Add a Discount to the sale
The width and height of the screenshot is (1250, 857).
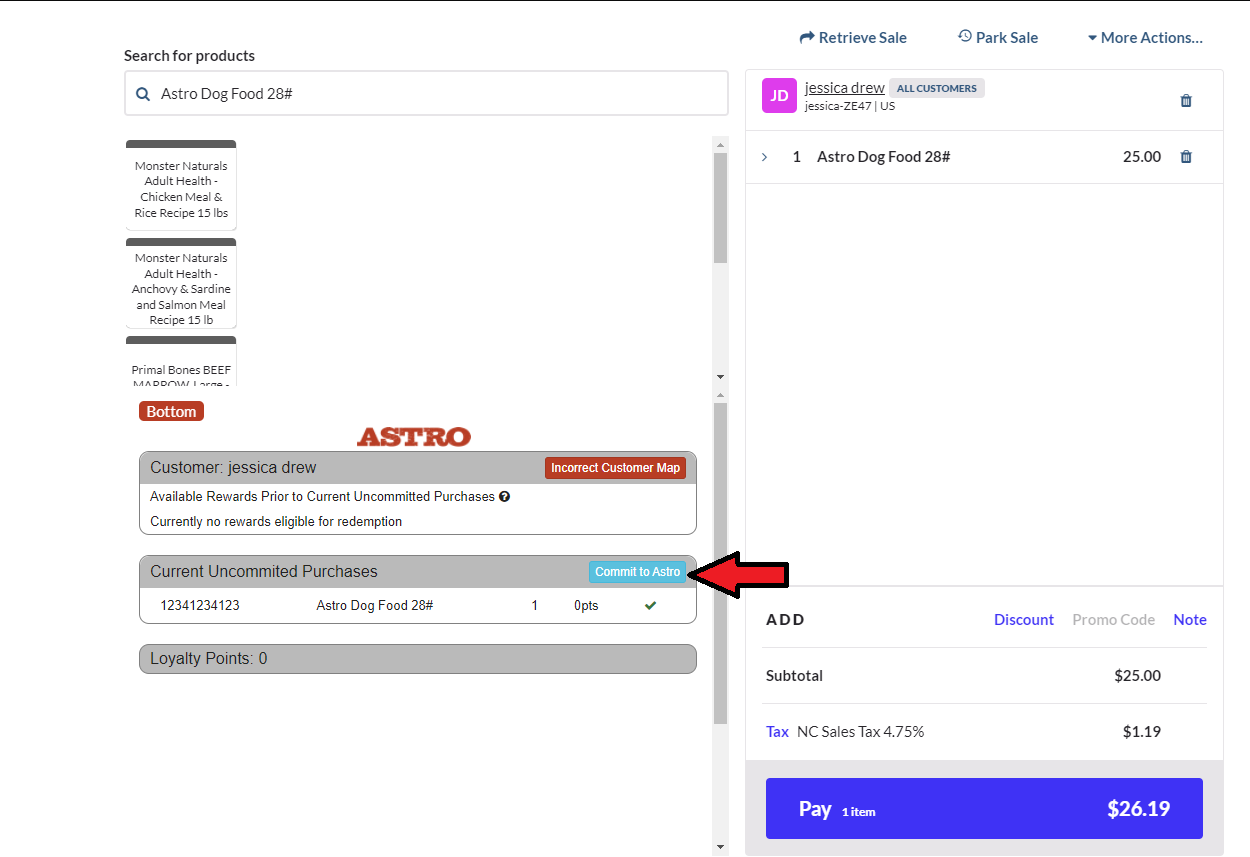click(1023, 620)
